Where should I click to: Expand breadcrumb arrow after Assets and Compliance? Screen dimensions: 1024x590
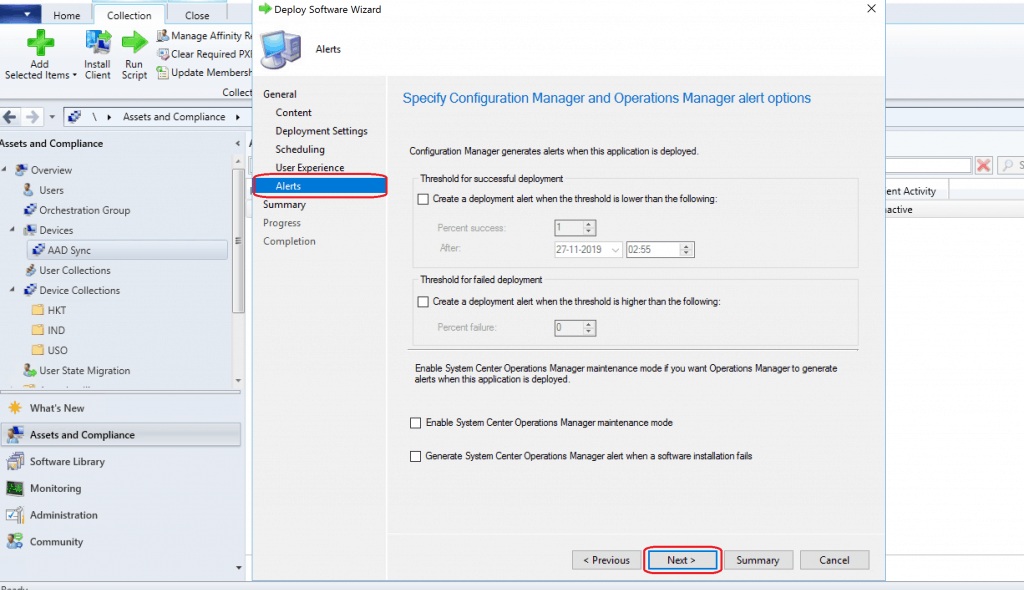click(x=238, y=117)
